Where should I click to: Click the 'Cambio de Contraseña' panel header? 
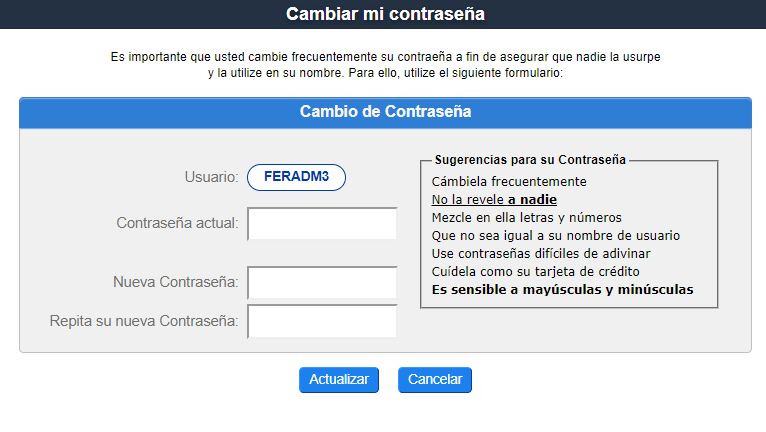[385, 112]
